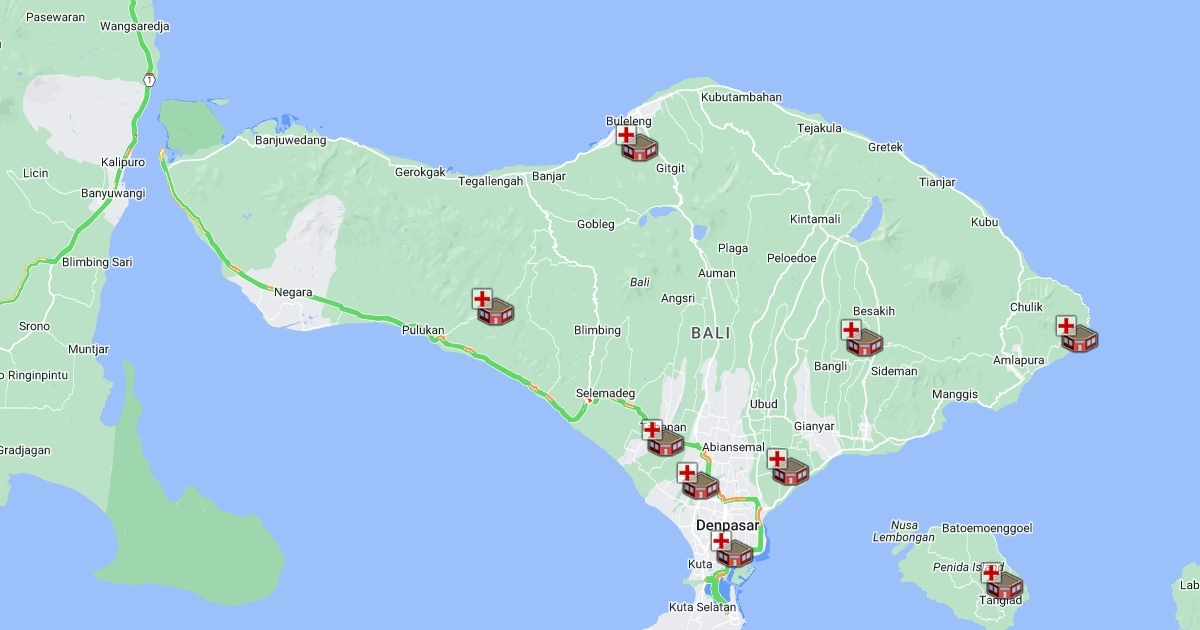The height and width of the screenshot is (630, 1200).
Task: Click the hospital marker south of Gianyar
Action: 787,468
